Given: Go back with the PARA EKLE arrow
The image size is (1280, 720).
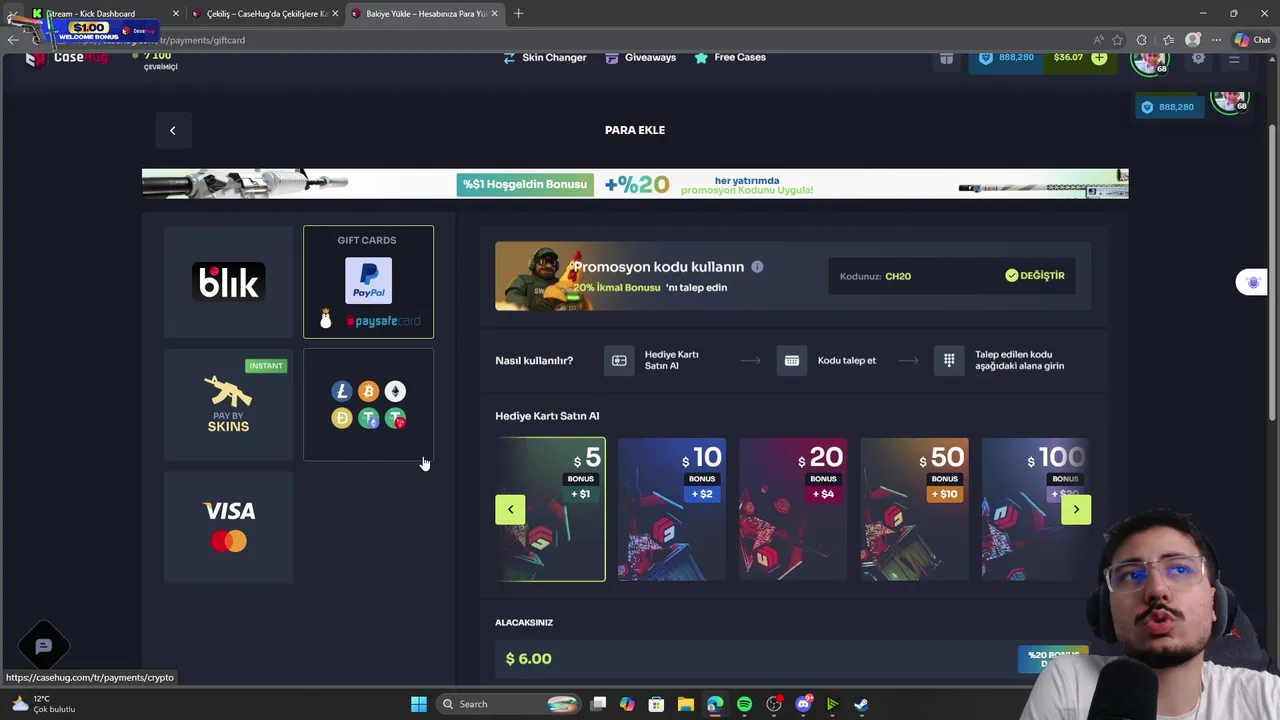Looking at the screenshot, I should (x=172, y=130).
